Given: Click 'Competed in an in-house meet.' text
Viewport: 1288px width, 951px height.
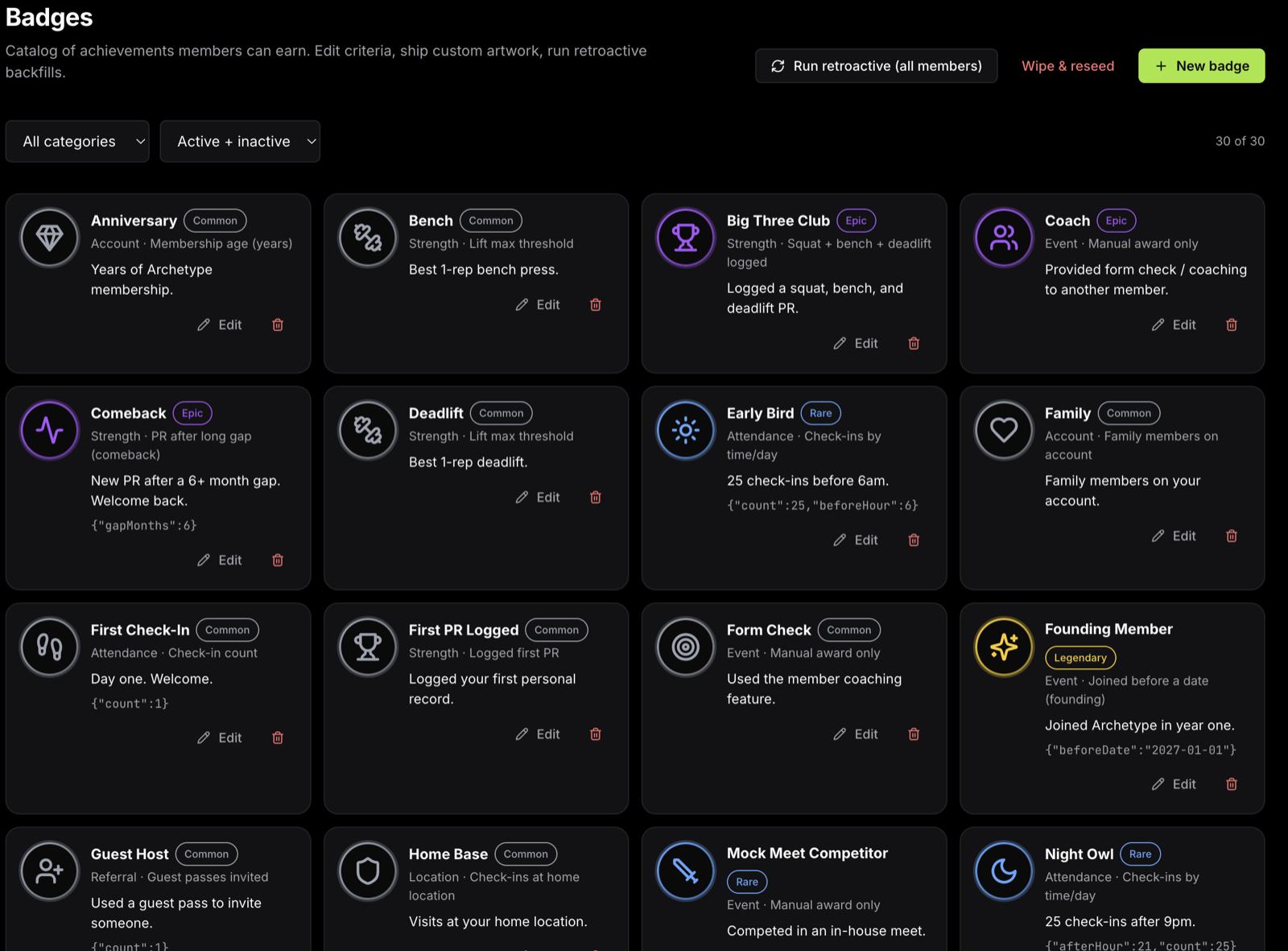Looking at the screenshot, I should click(x=826, y=931).
